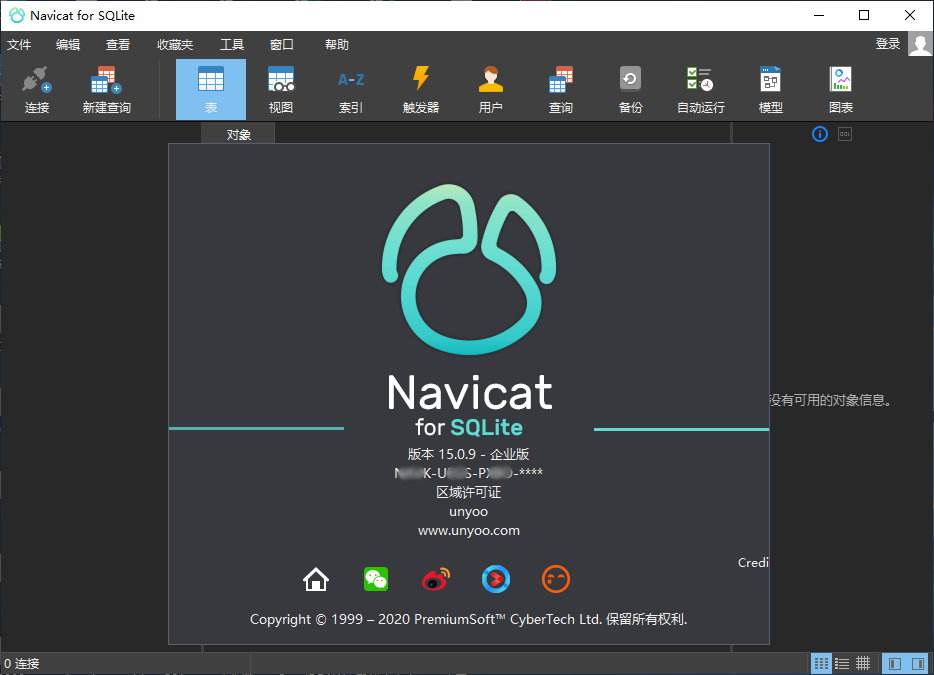Open the 连接 (Connection) toolbar button
The image size is (934, 675).
[x=36, y=90]
